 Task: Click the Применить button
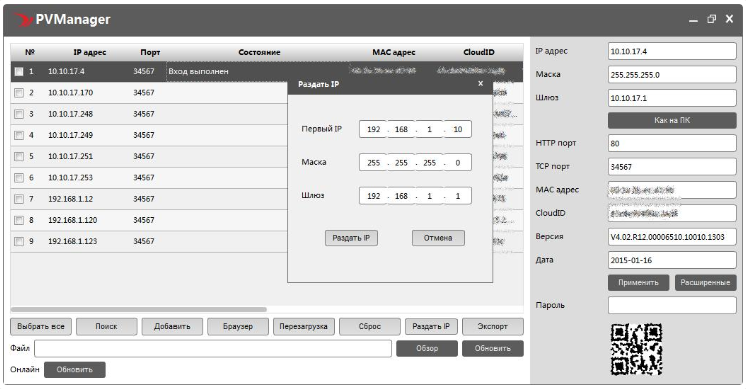click(x=638, y=282)
